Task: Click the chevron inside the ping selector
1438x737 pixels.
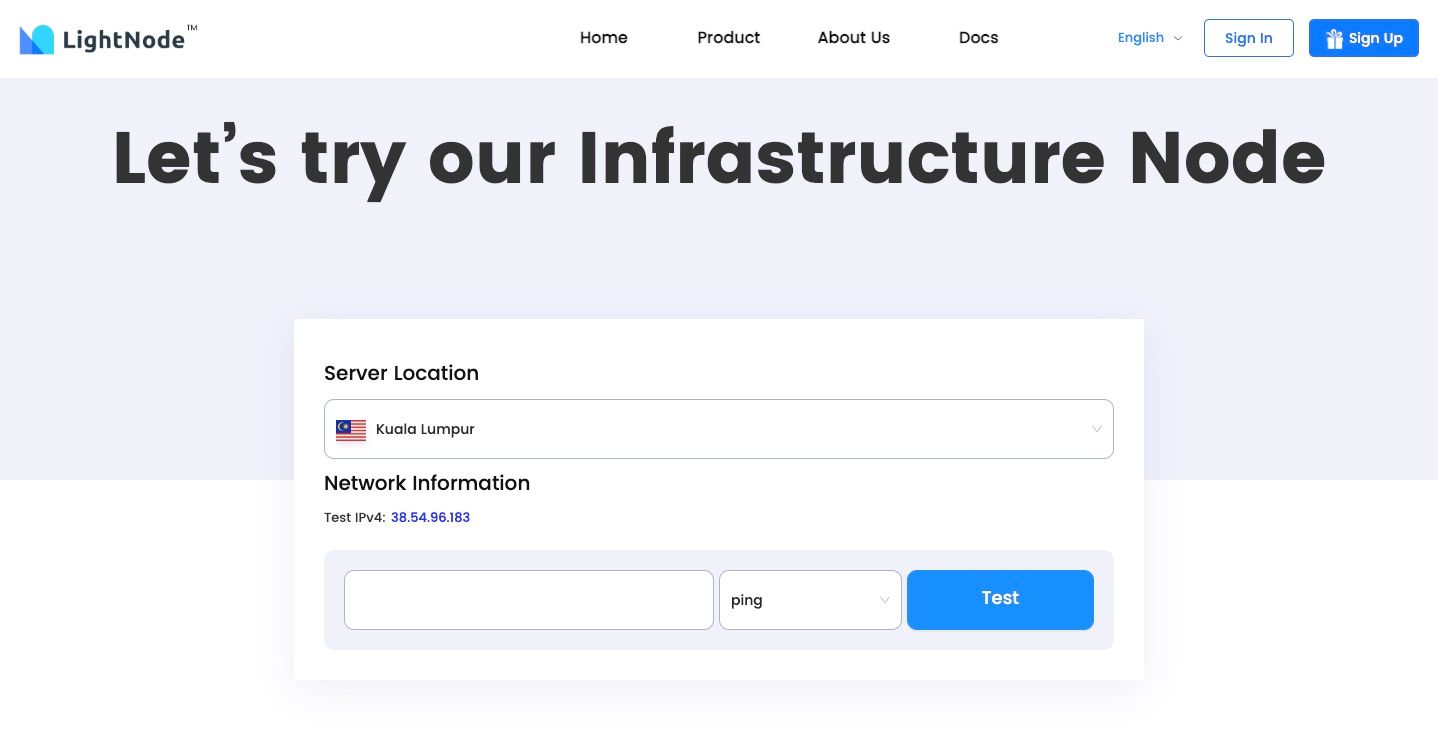Action: click(884, 600)
